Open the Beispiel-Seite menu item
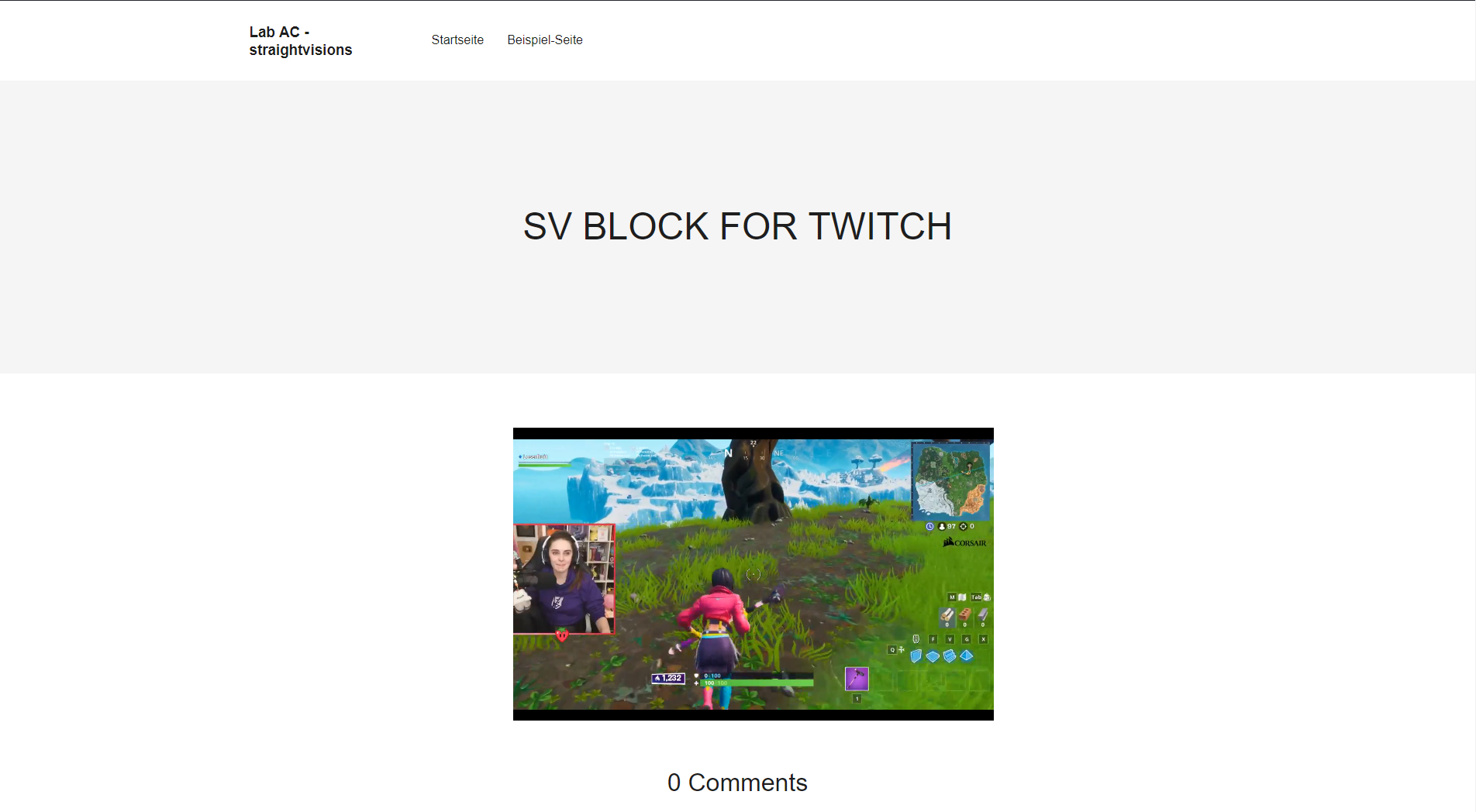 pos(545,40)
